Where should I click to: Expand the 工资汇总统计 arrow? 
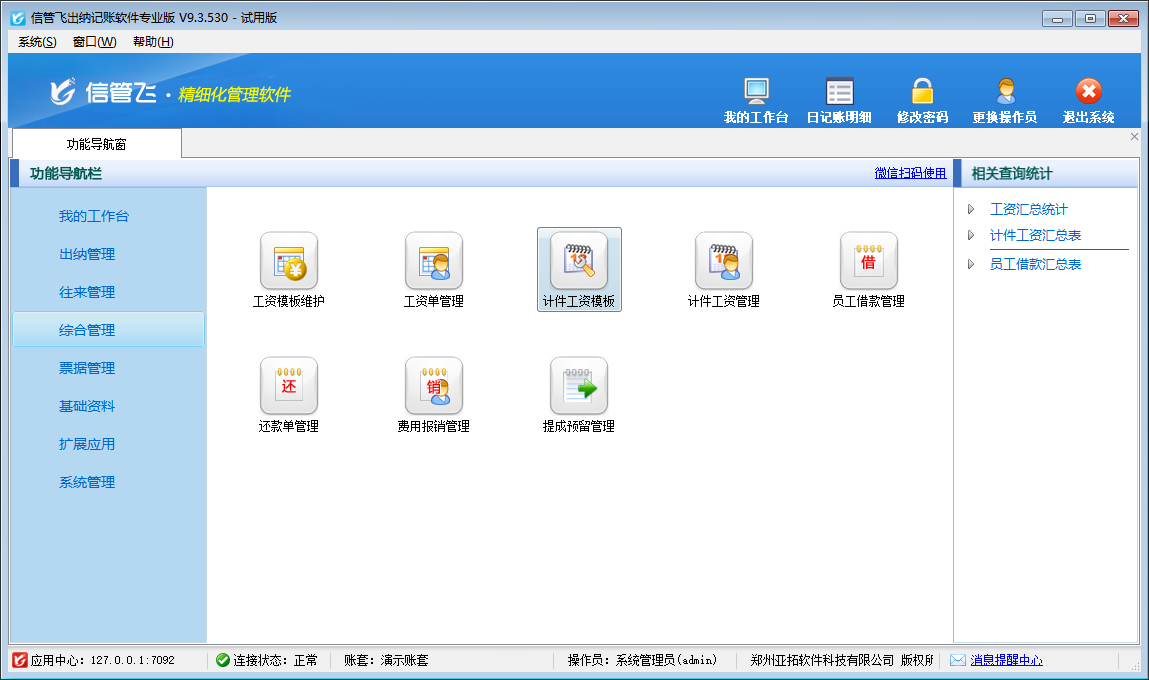pyautogui.click(x=971, y=209)
